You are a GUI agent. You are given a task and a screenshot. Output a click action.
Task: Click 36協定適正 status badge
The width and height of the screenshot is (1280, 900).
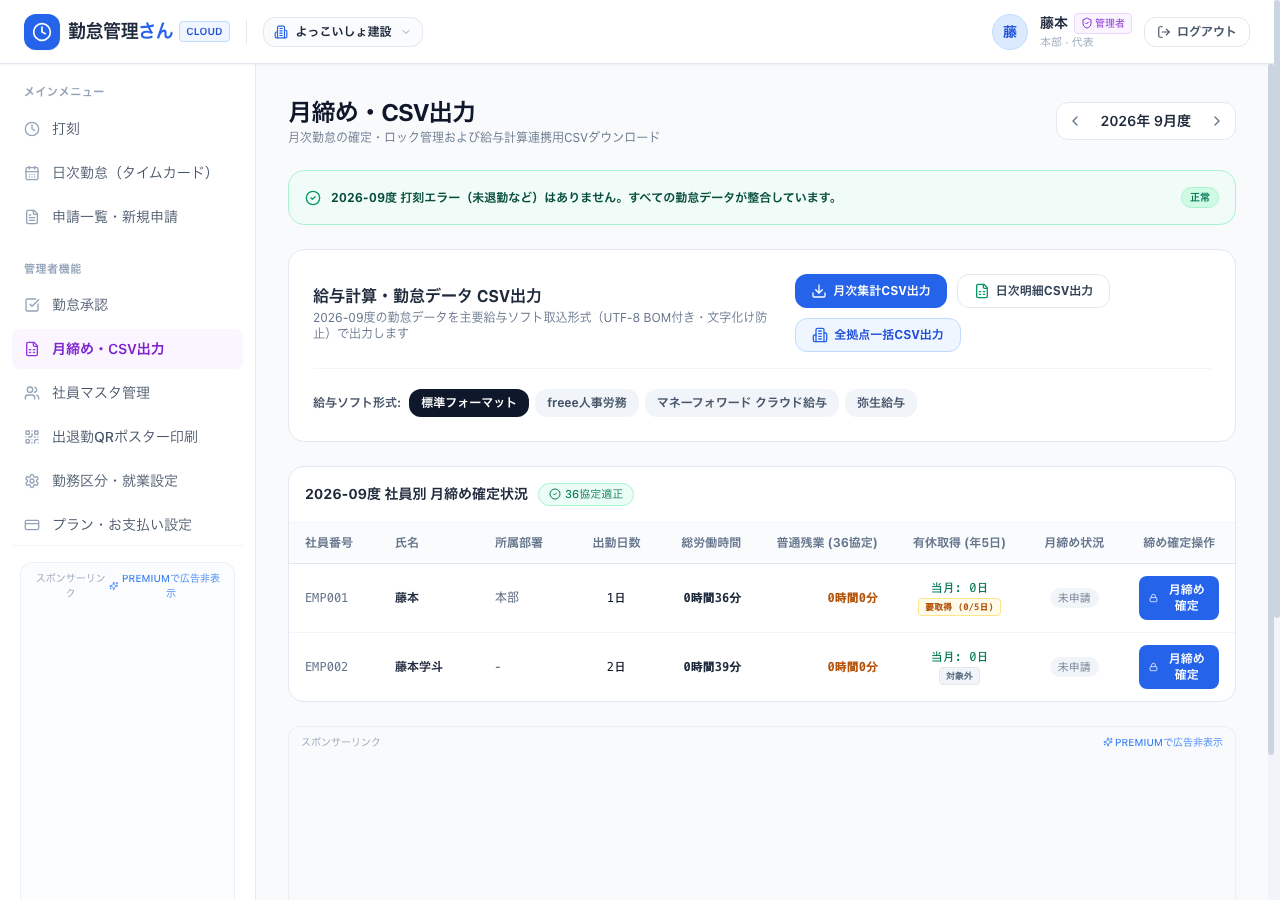point(586,494)
